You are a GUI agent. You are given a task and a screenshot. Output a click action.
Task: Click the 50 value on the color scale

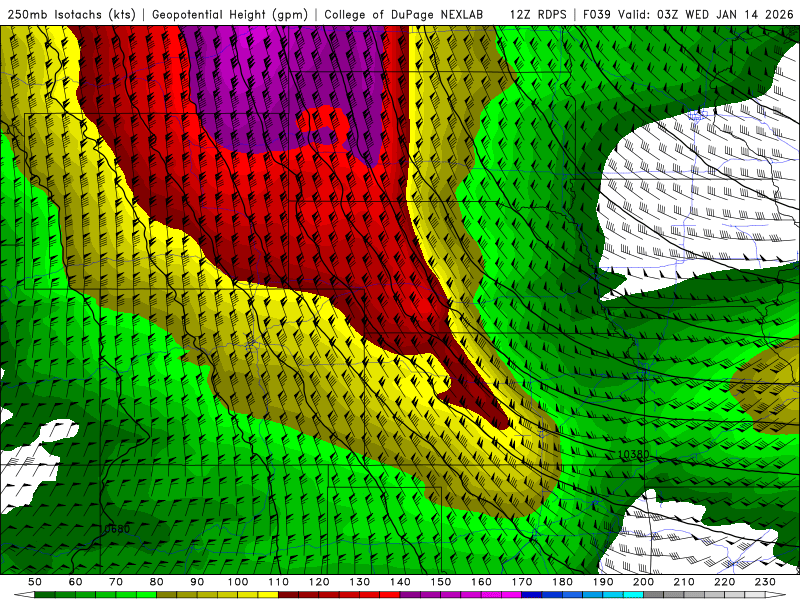tap(35, 582)
